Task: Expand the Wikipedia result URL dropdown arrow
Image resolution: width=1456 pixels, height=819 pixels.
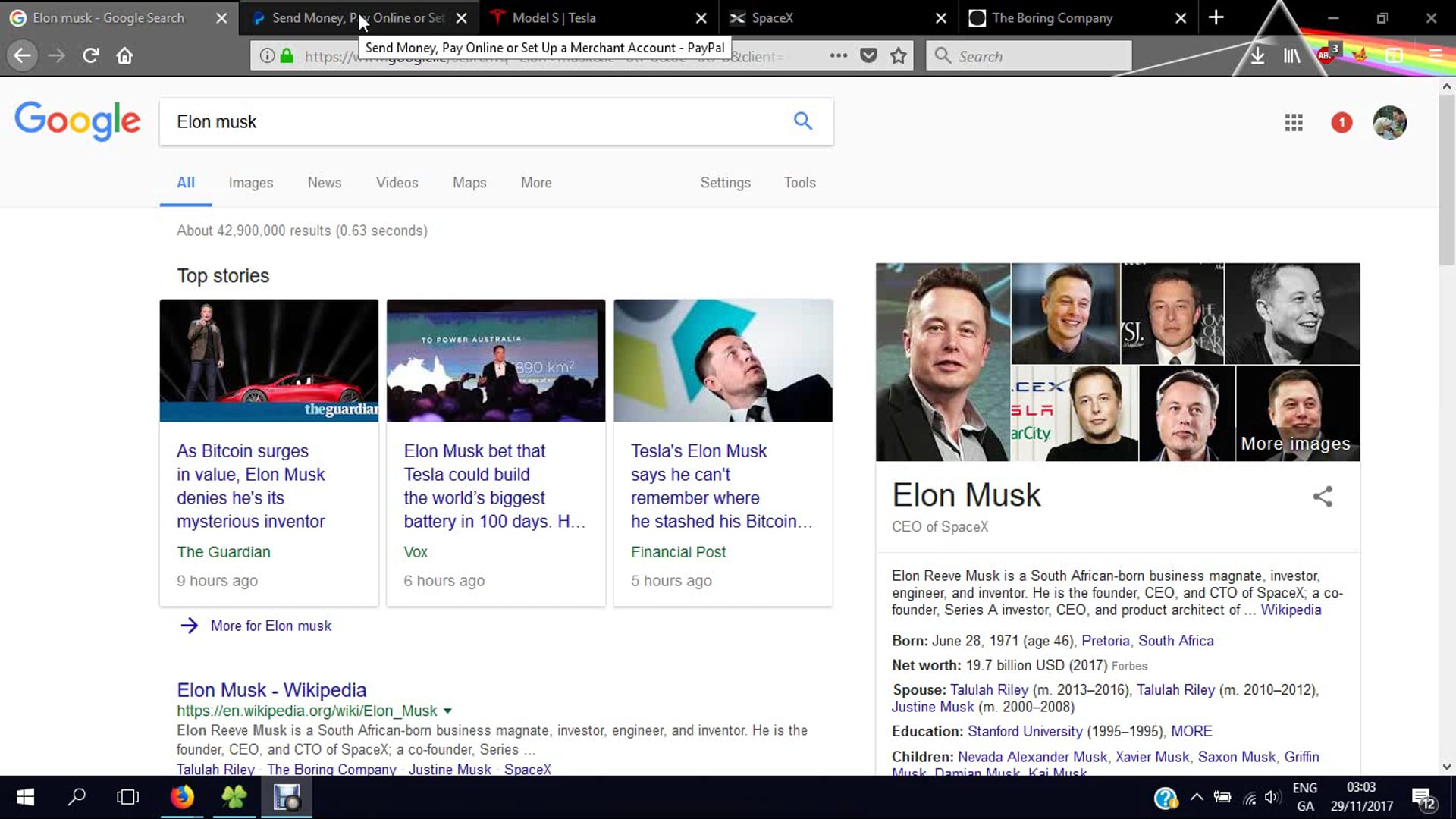Action: point(447,711)
